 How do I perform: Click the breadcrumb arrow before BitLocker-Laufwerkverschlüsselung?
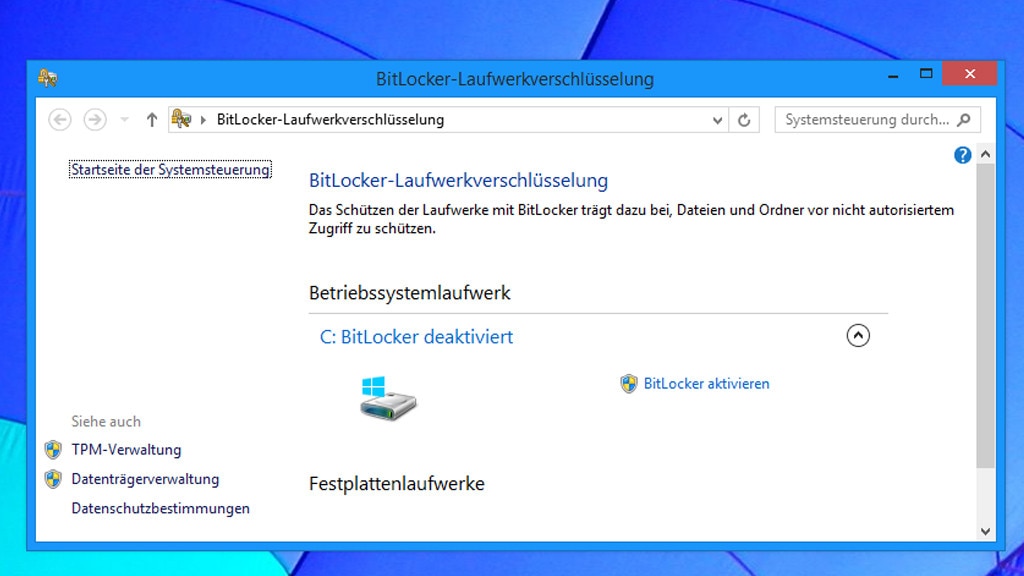(x=203, y=120)
